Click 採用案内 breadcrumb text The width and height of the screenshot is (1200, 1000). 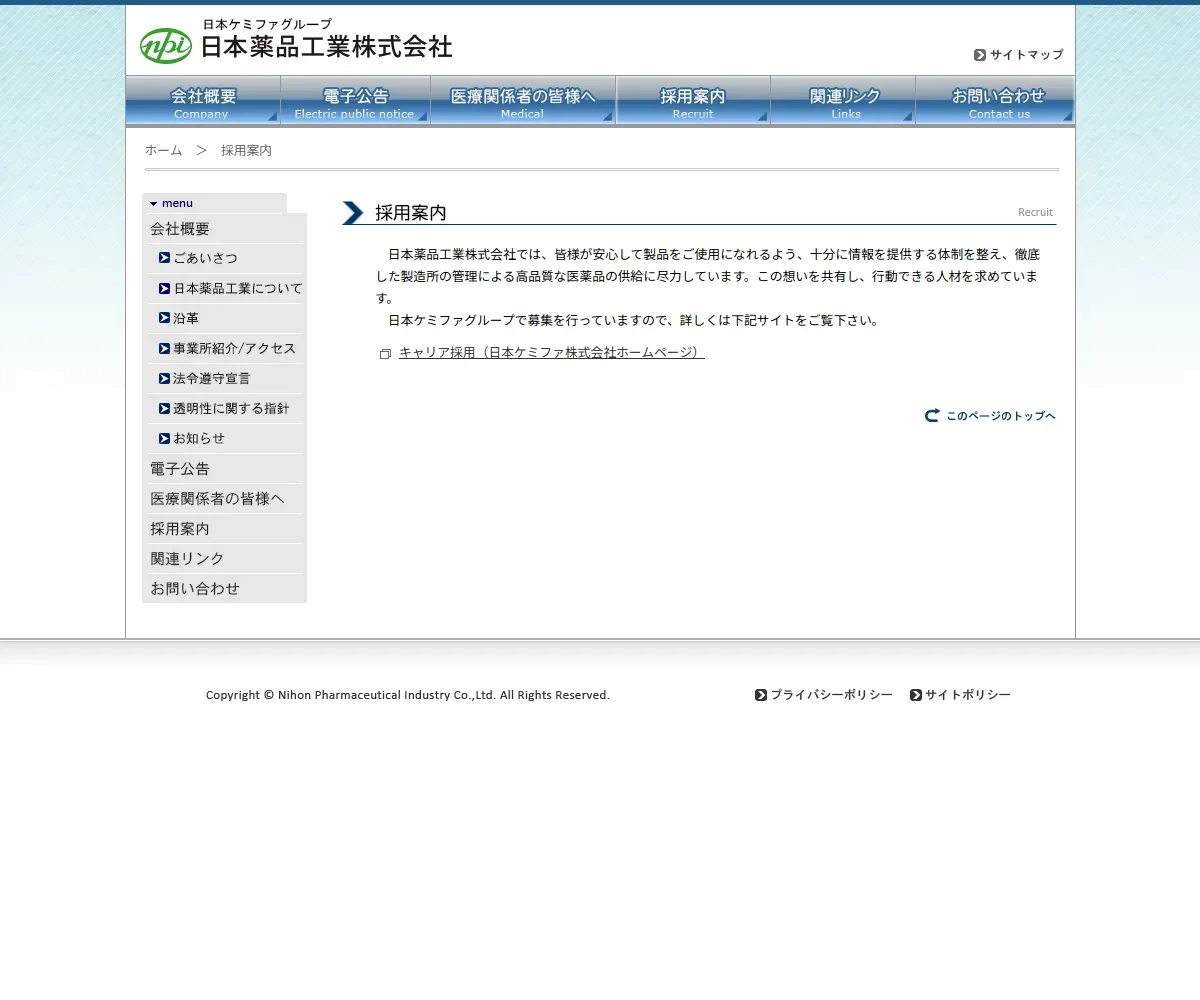tap(246, 150)
